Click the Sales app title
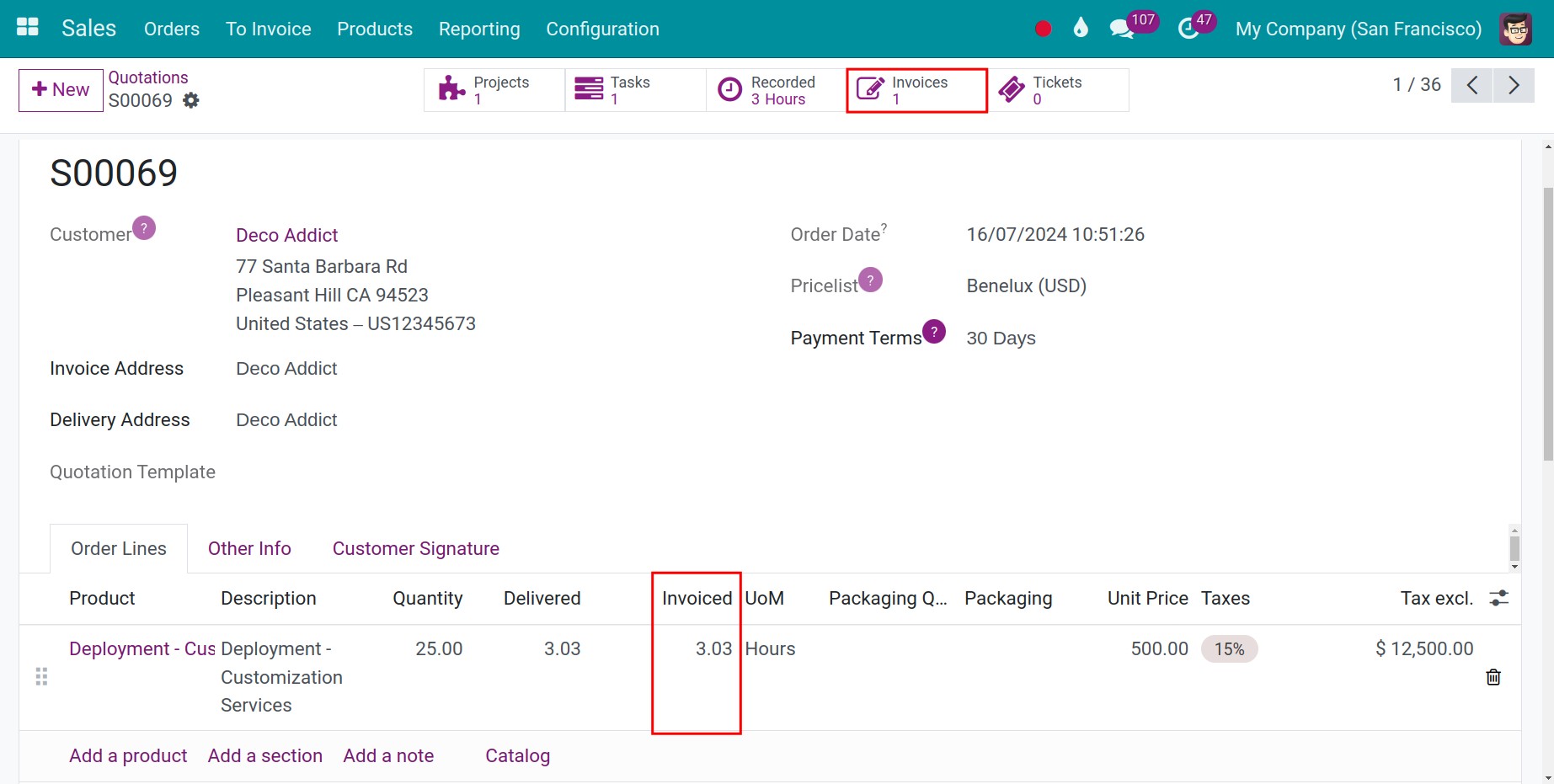Screen dimensions: 1554x784 click(x=89, y=28)
